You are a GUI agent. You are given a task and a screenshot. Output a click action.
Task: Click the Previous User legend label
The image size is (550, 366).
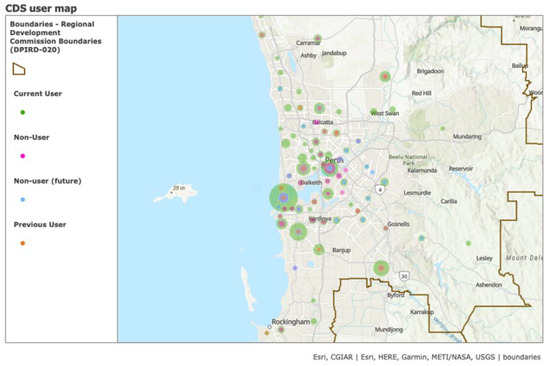click(x=40, y=225)
